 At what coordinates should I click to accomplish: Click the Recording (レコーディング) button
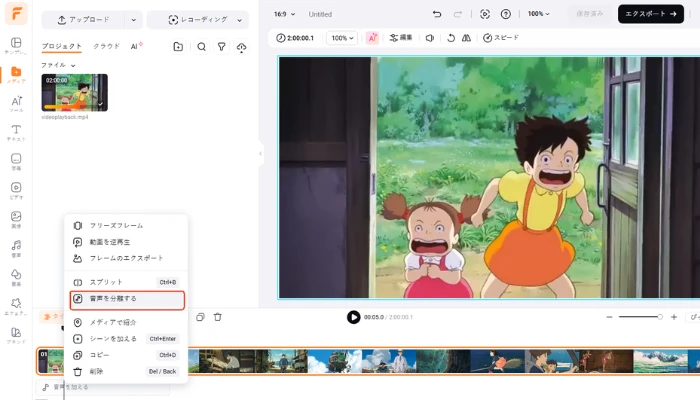tap(197, 20)
